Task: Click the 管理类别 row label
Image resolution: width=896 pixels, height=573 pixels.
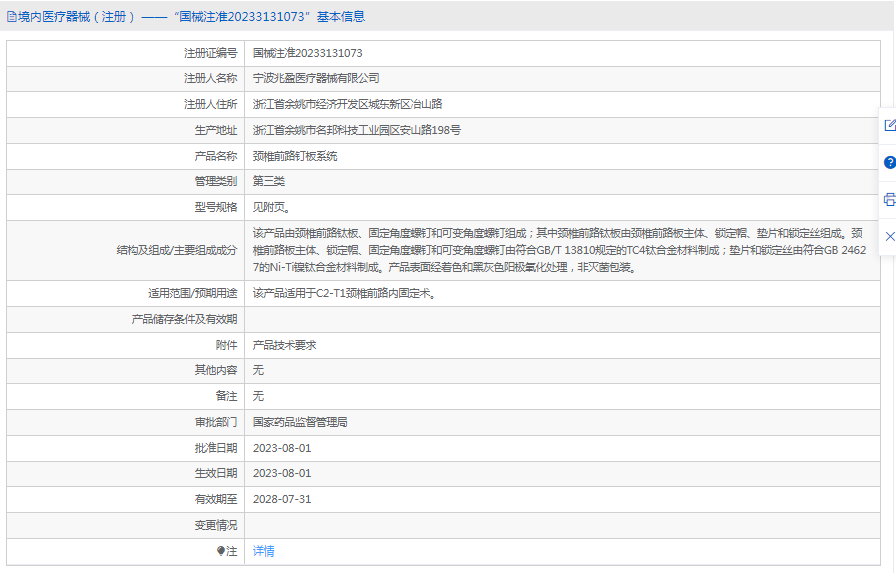Action: [x=215, y=181]
